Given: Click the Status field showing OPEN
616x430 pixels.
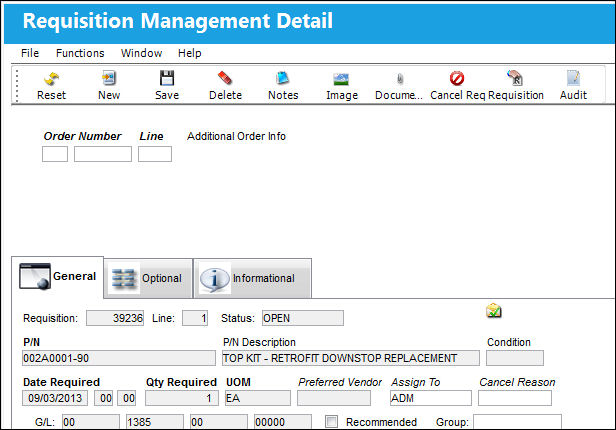Looking at the screenshot, I should [x=303, y=318].
